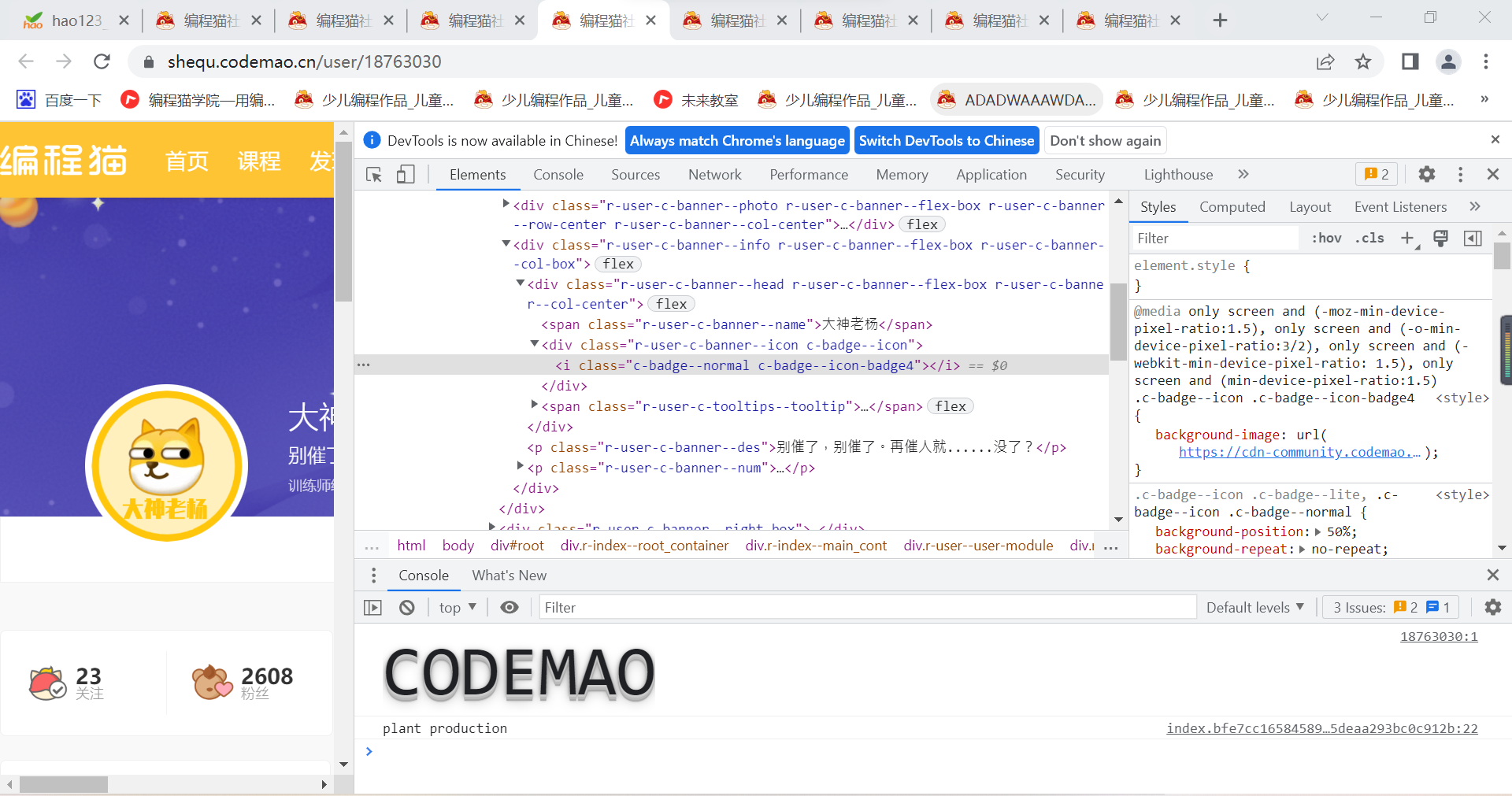Viewport: 1512px width, 796px height.
Task: Collapse the r-user-c-banner--info div node
Action: point(506,244)
